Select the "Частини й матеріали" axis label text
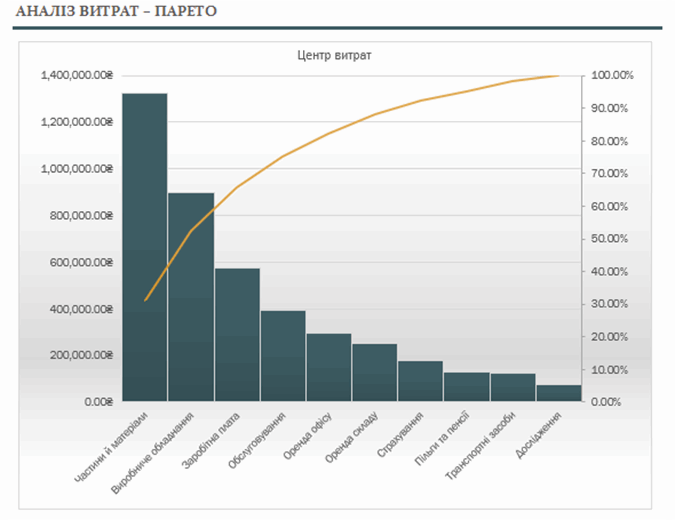 point(113,447)
